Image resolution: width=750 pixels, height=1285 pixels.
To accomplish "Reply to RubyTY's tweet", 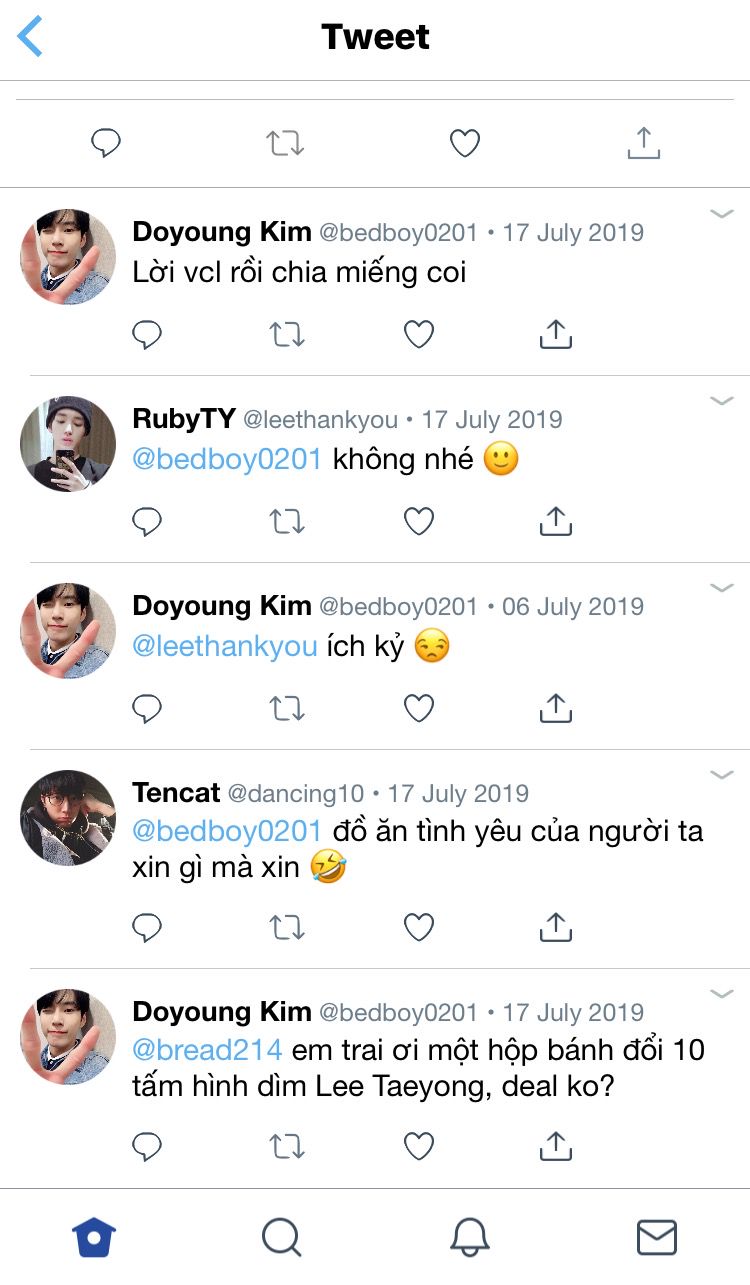I will [x=147, y=521].
